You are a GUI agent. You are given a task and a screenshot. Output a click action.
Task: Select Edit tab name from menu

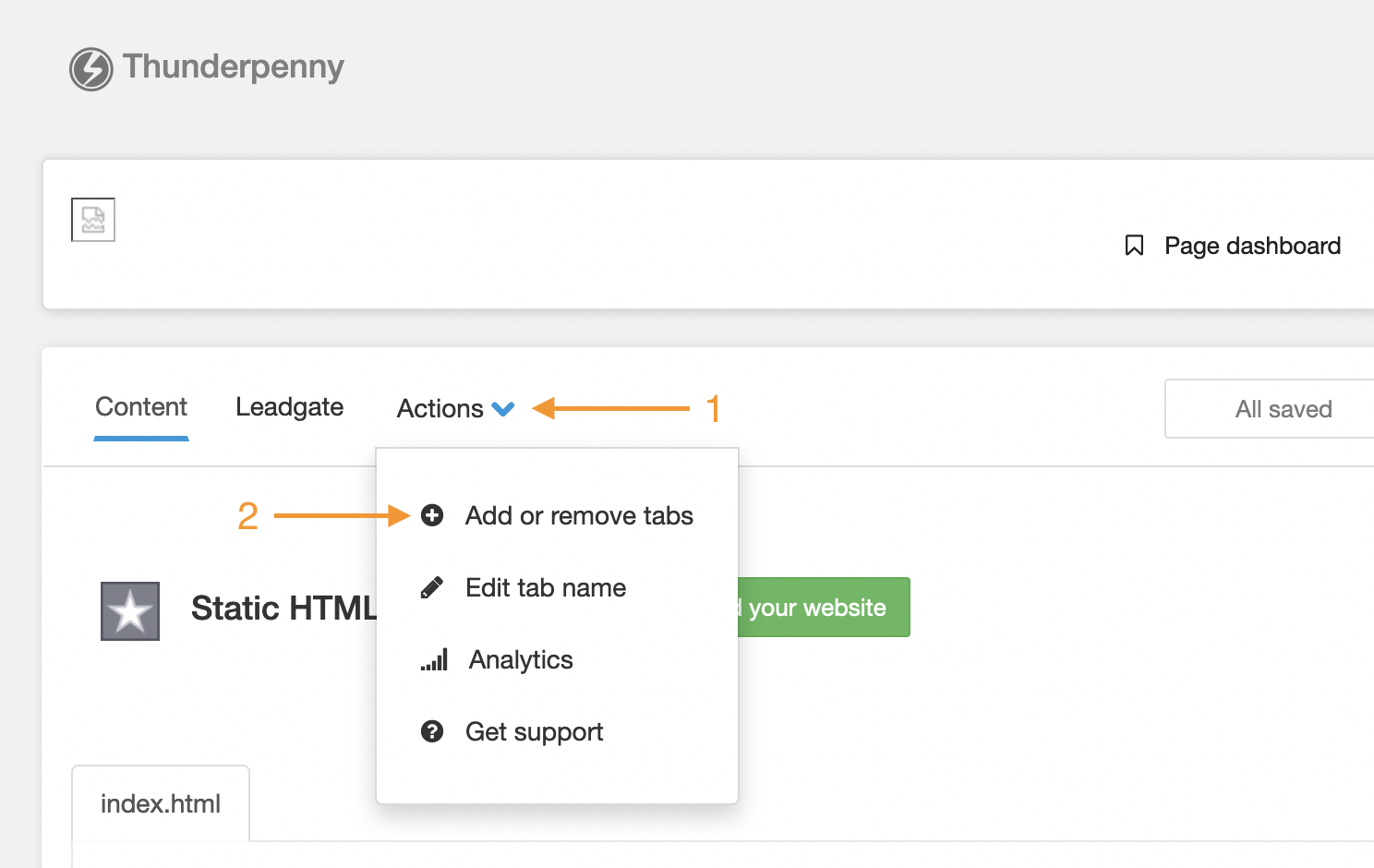tap(546, 587)
